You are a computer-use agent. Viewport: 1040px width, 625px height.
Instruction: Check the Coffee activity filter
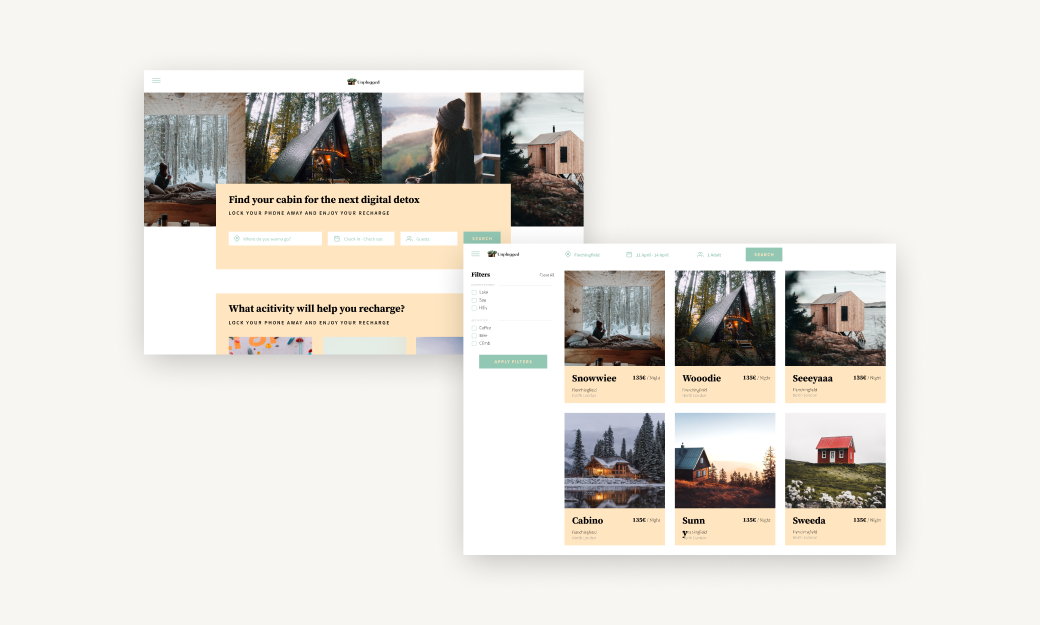coord(474,328)
